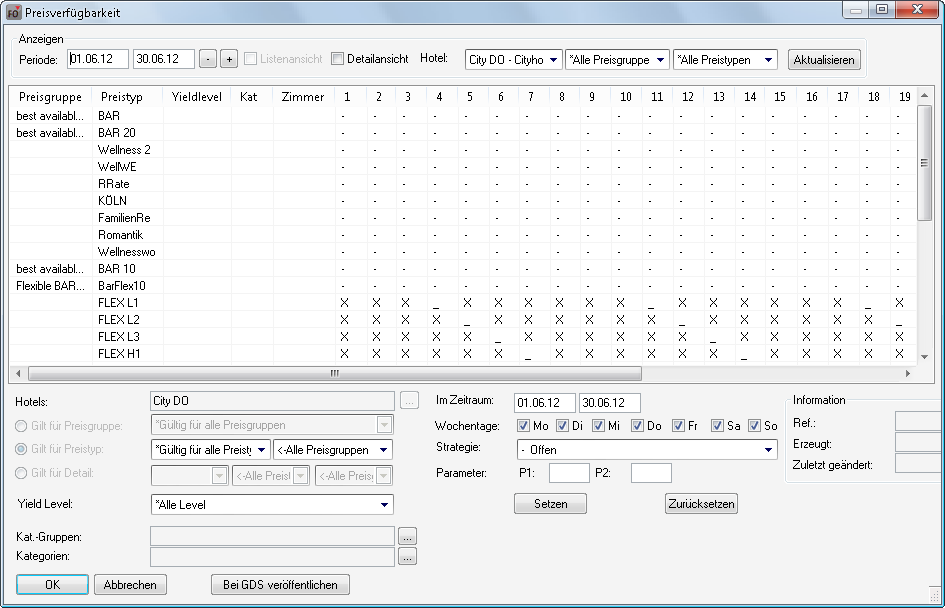Click the day 10 column header

(626, 96)
